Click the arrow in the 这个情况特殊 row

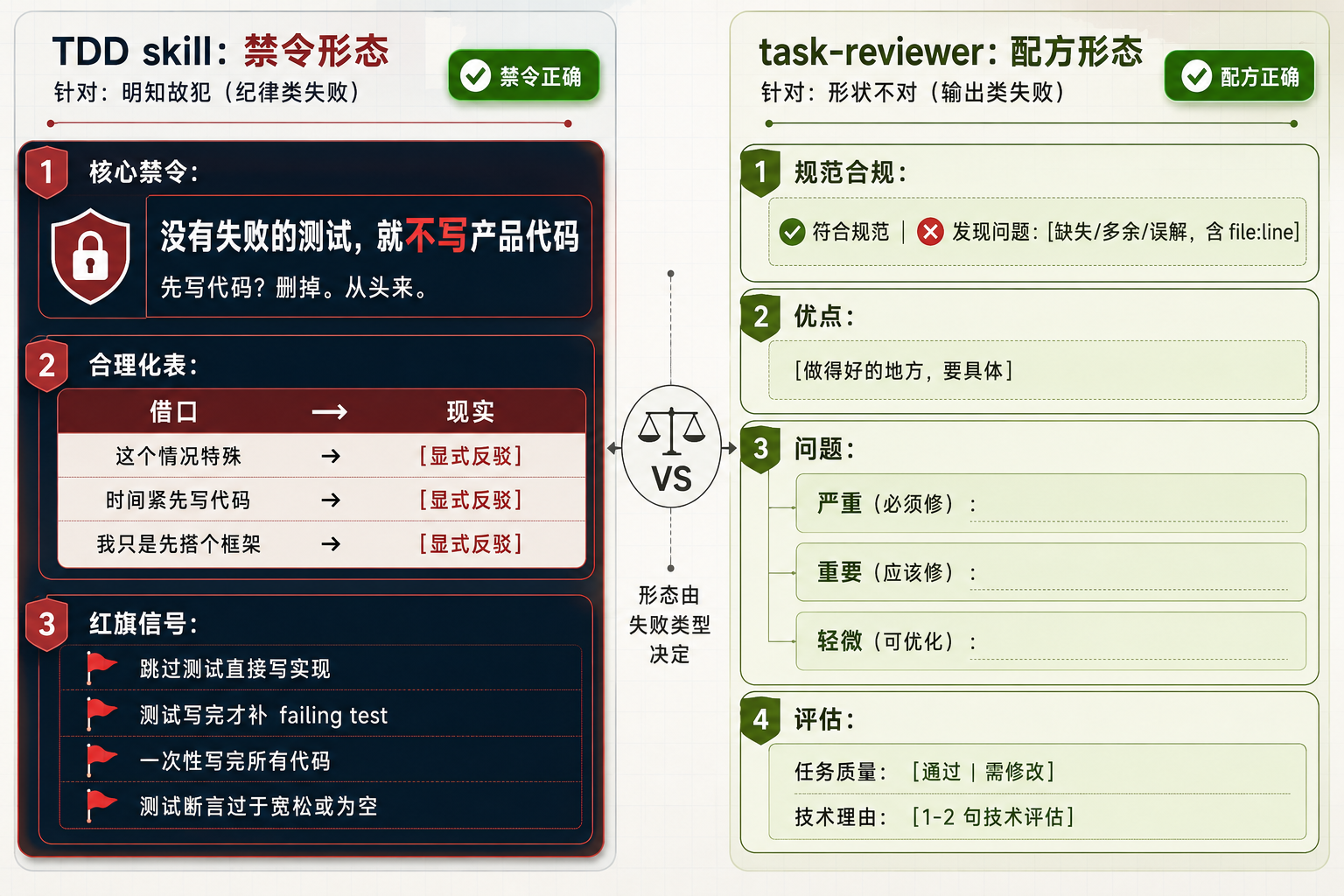[331, 456]
